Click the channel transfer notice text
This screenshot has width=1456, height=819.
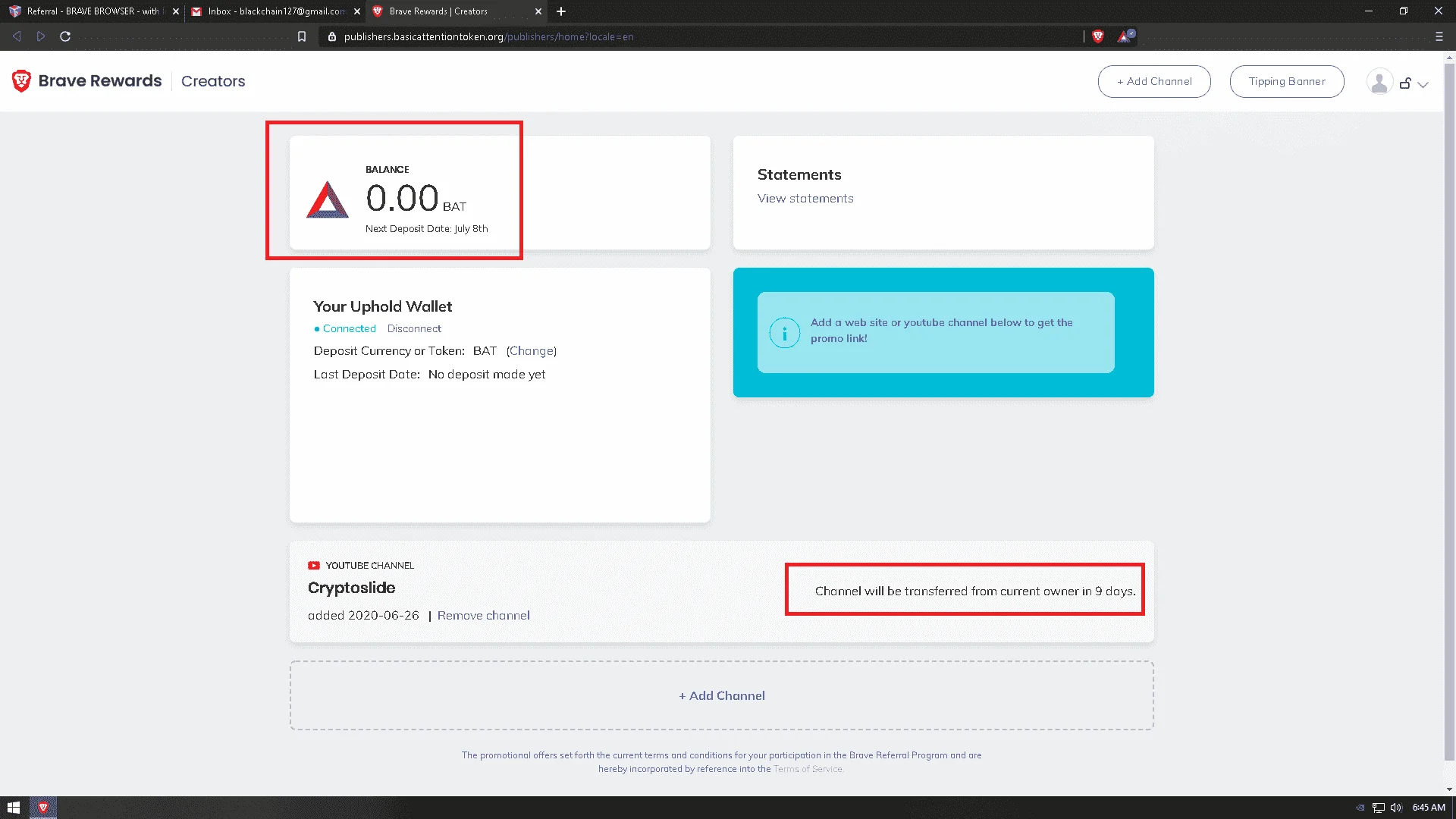pyautogui.click(x=975, y=591)
